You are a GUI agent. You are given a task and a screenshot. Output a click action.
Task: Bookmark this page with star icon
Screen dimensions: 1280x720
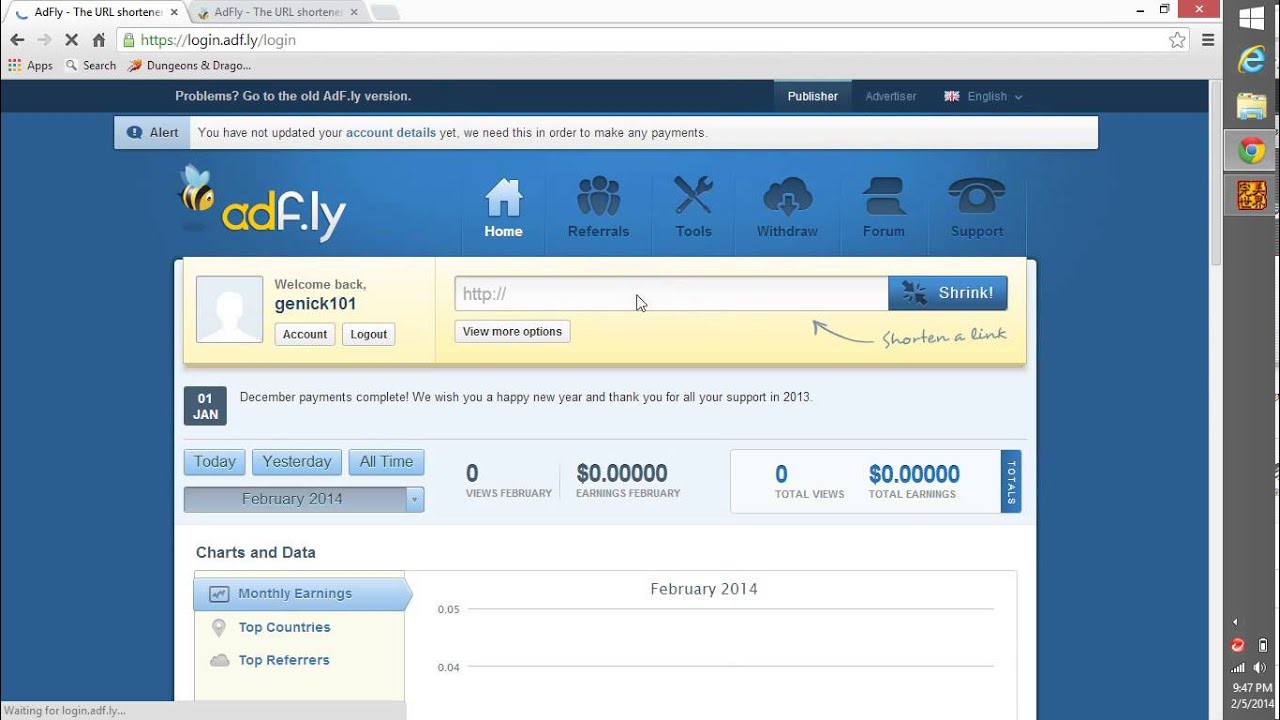pyautogui.click(x=1177, y=40)
